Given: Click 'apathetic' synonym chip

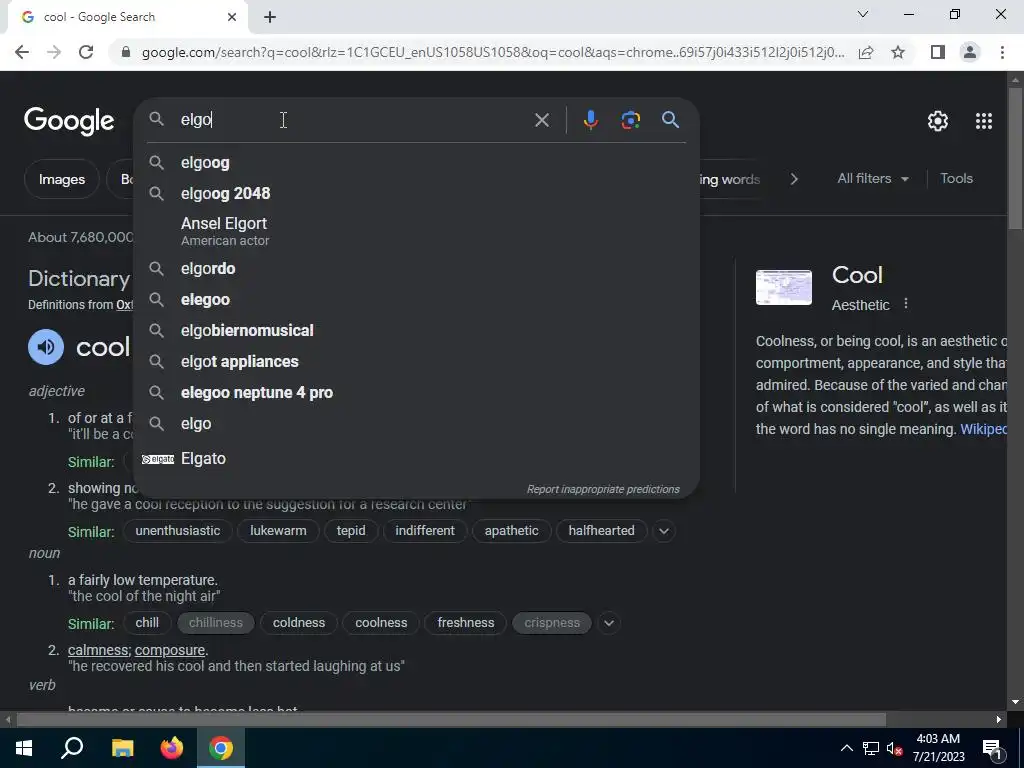Looking at the screenshot, I should 511,531.
